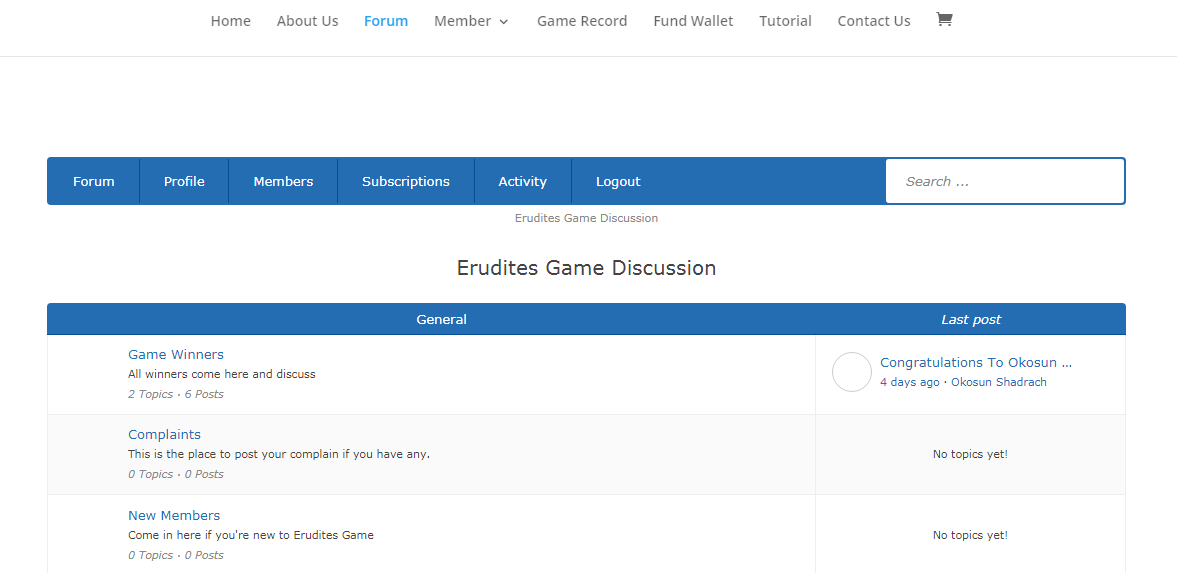1177x573 pixels.
Task: Open the Tutorial page
Action: (785, 21)
